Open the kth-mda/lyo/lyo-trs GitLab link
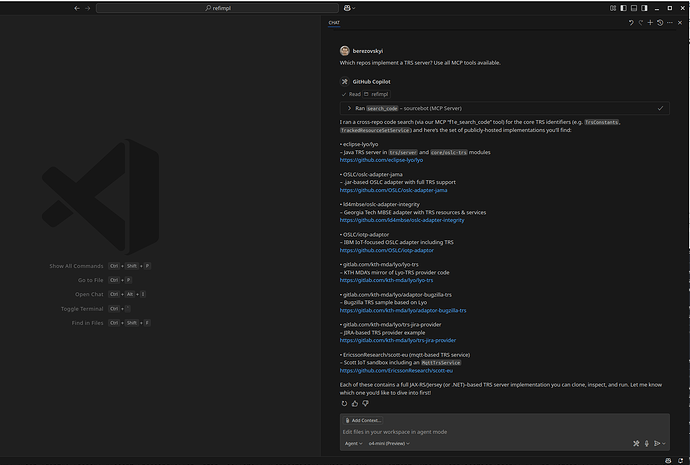Image resolution: width=690 pixels, height=465 pixels. point(386,280)
